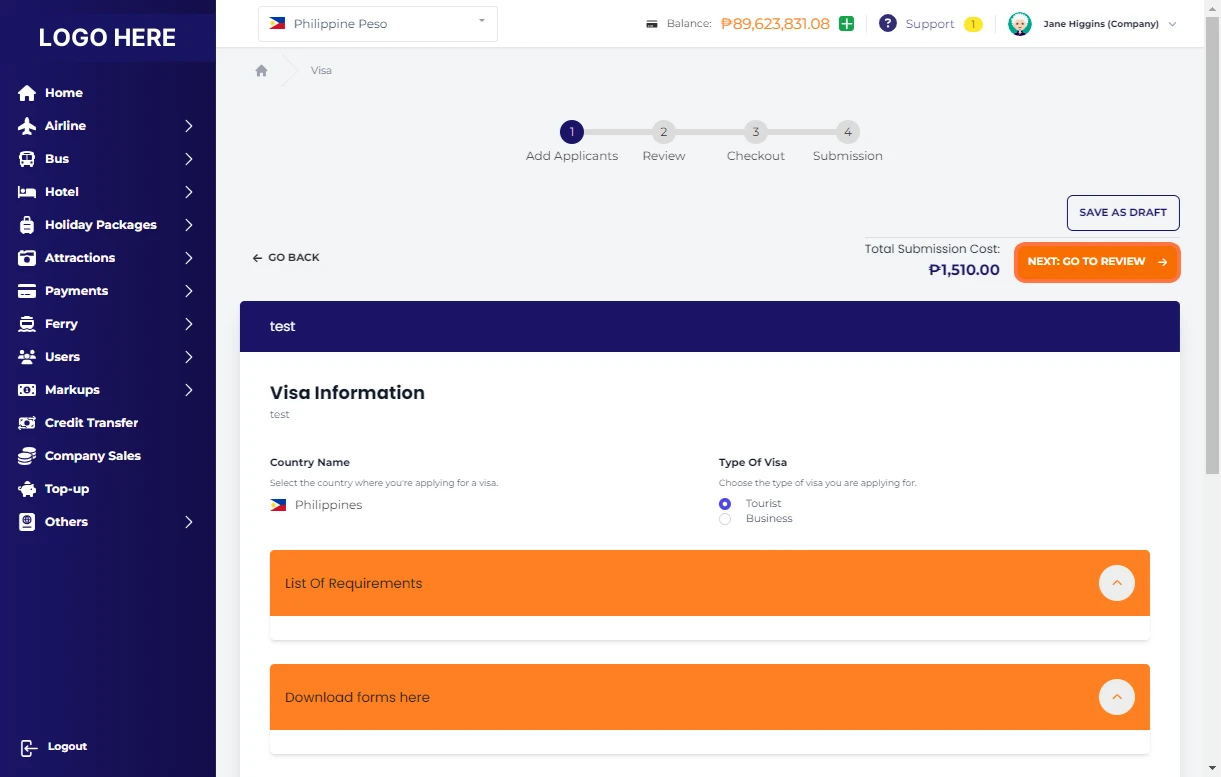Click the Company Sales coins icon
This screenshot has width=1221, height=777.
[x=27, y=456]
